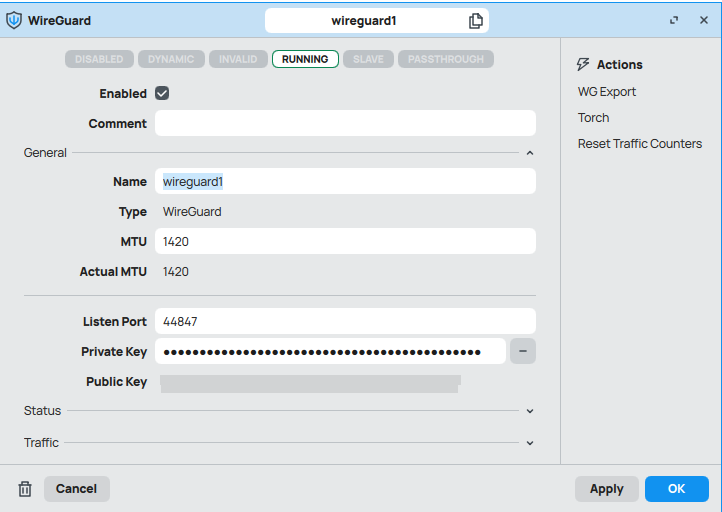This screenshot has height=512, width=722.
Task: Click the minus button beside Private Key
Action: (x=522, y=351)
